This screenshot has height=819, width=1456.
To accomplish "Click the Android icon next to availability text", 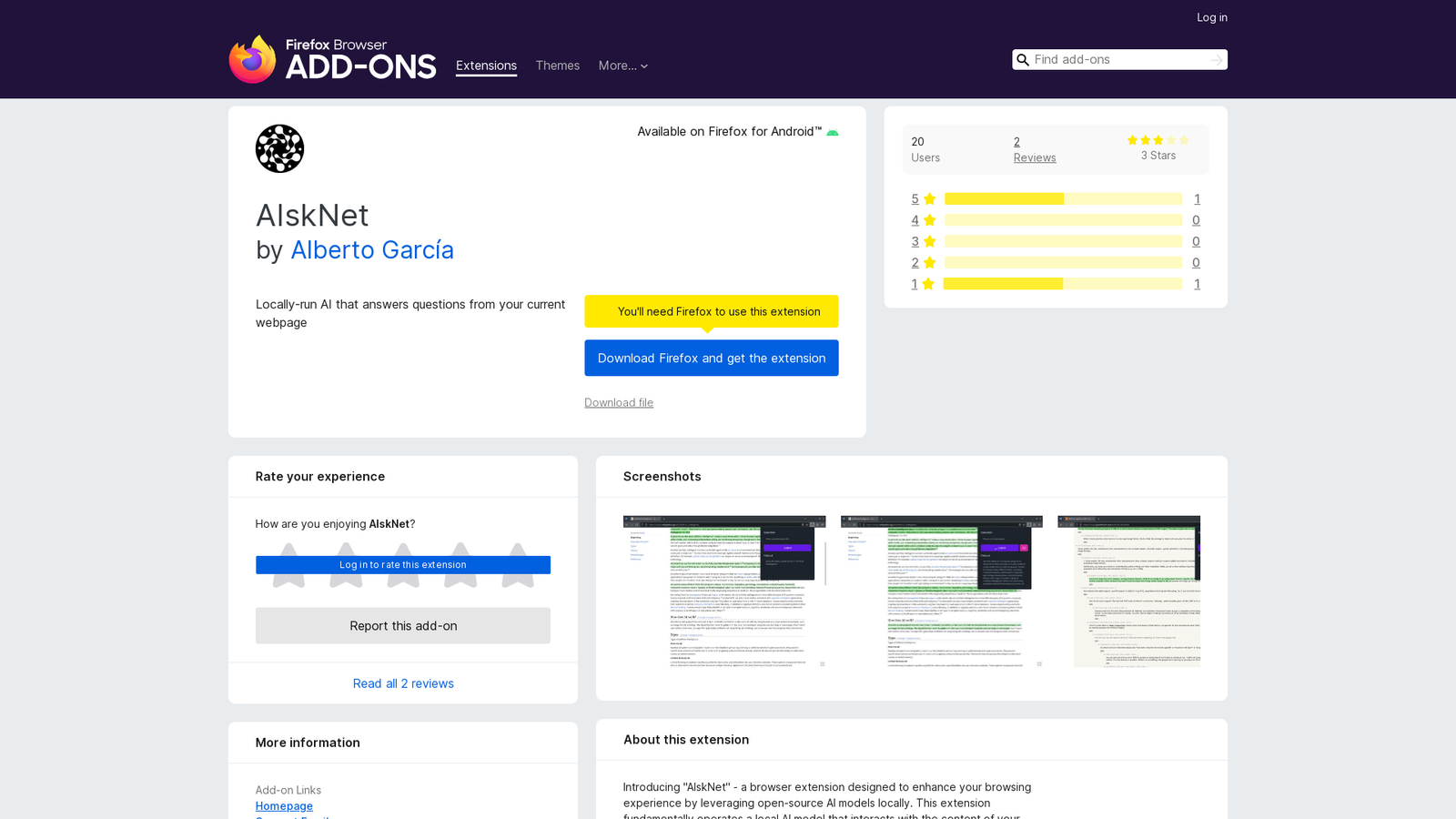I will point(832,133).
